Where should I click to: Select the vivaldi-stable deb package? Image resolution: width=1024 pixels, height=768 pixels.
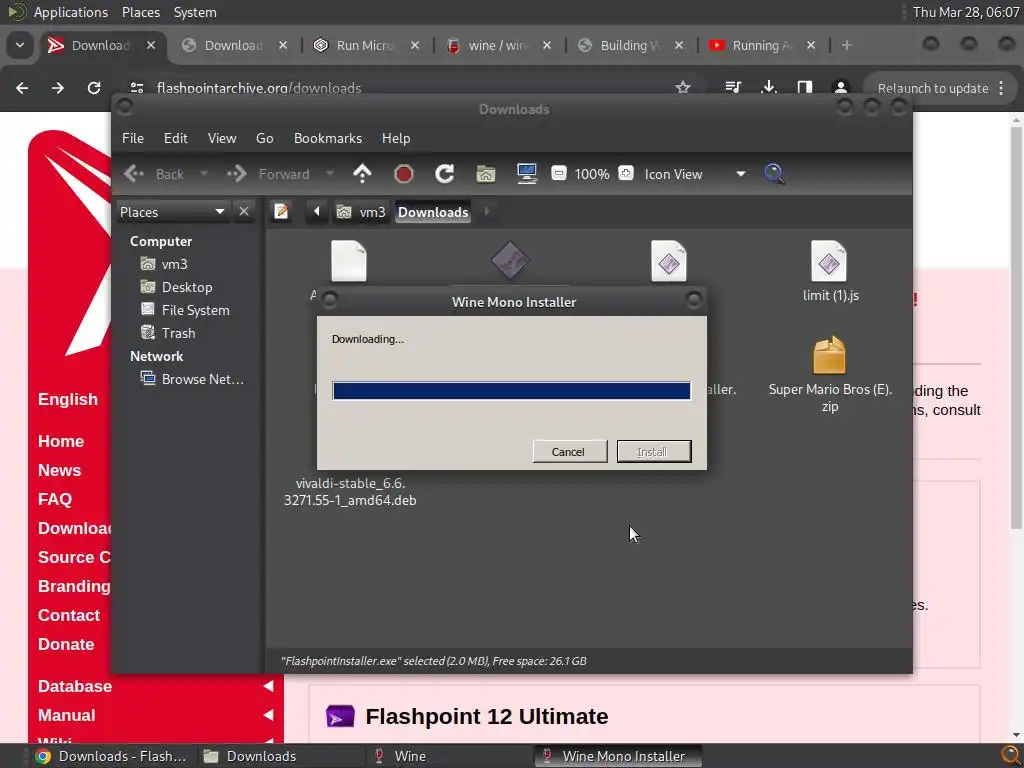350,492
